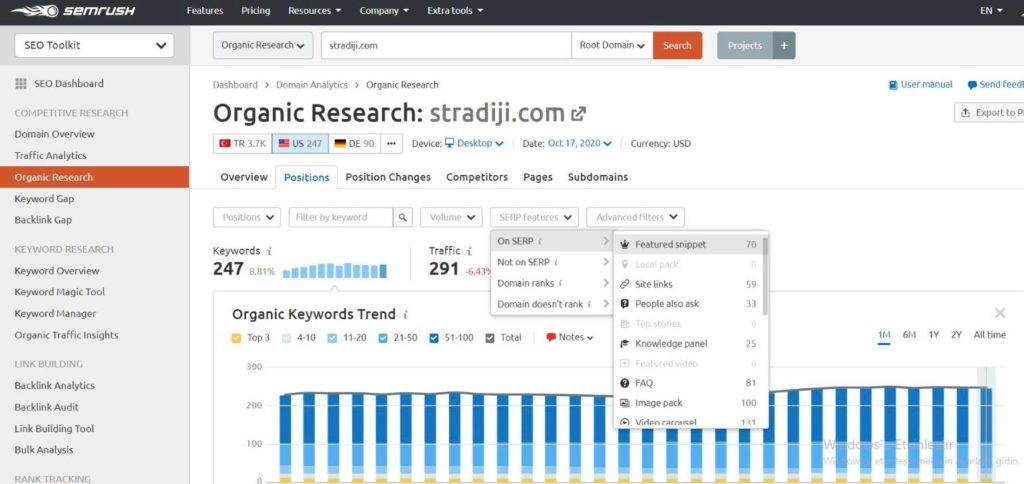Viewport: 1024px width, 484px height.
Task: Click the Image pack icon
Action: tap(624, 403)
